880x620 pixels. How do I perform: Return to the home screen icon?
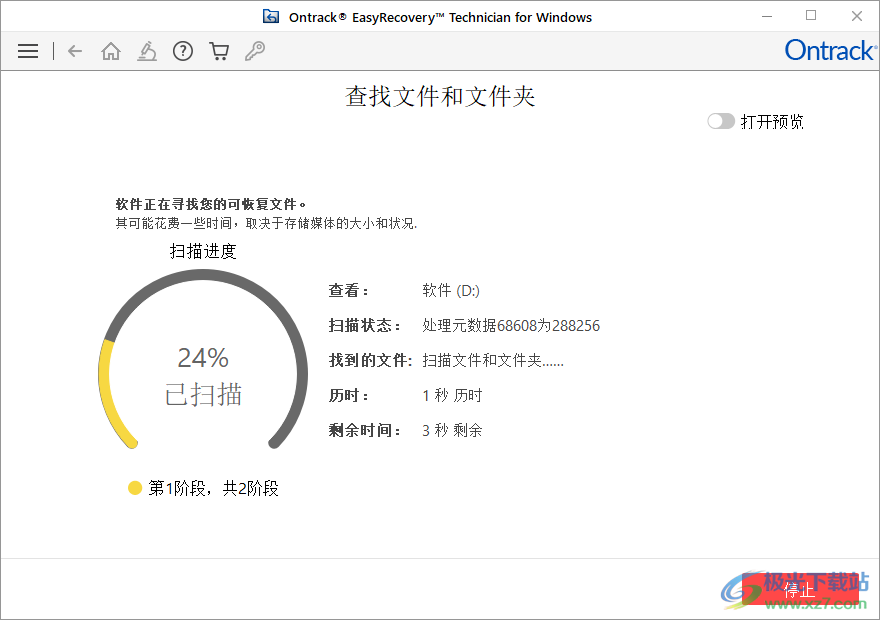coord(111,51)
